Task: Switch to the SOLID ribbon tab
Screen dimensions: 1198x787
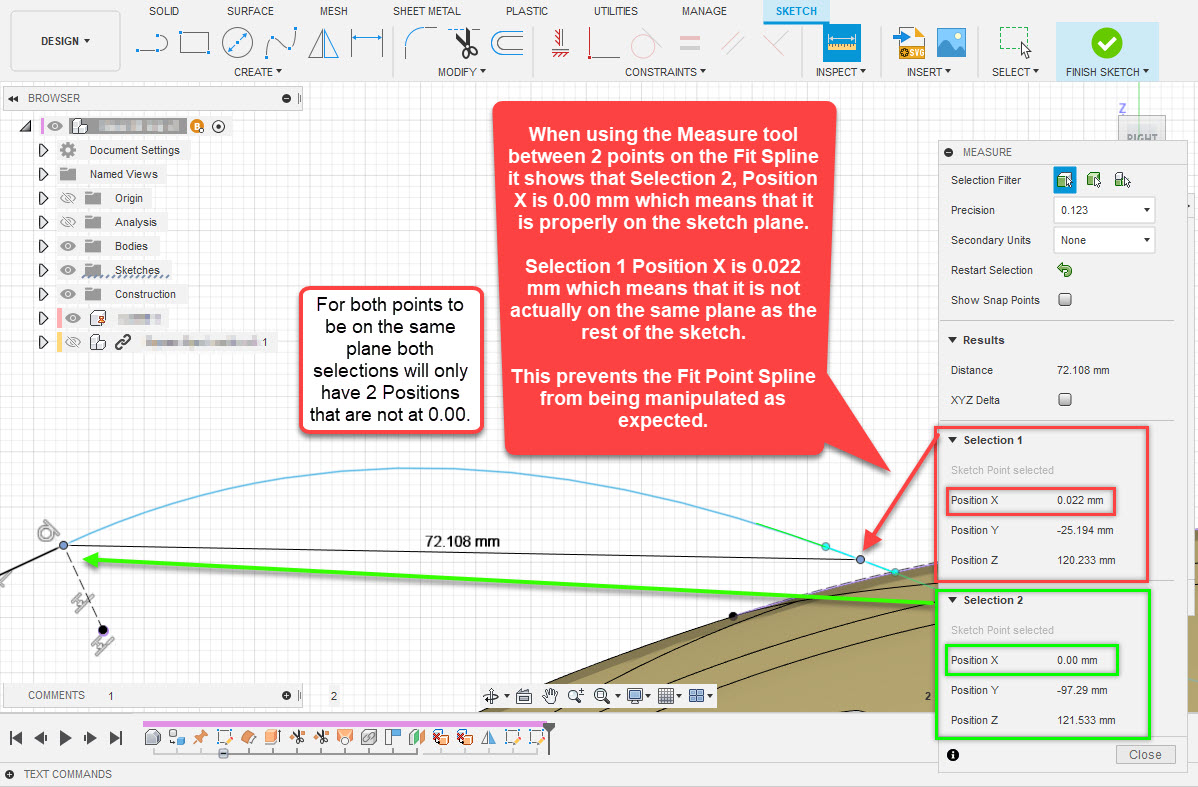Action: tap(163, 11)
